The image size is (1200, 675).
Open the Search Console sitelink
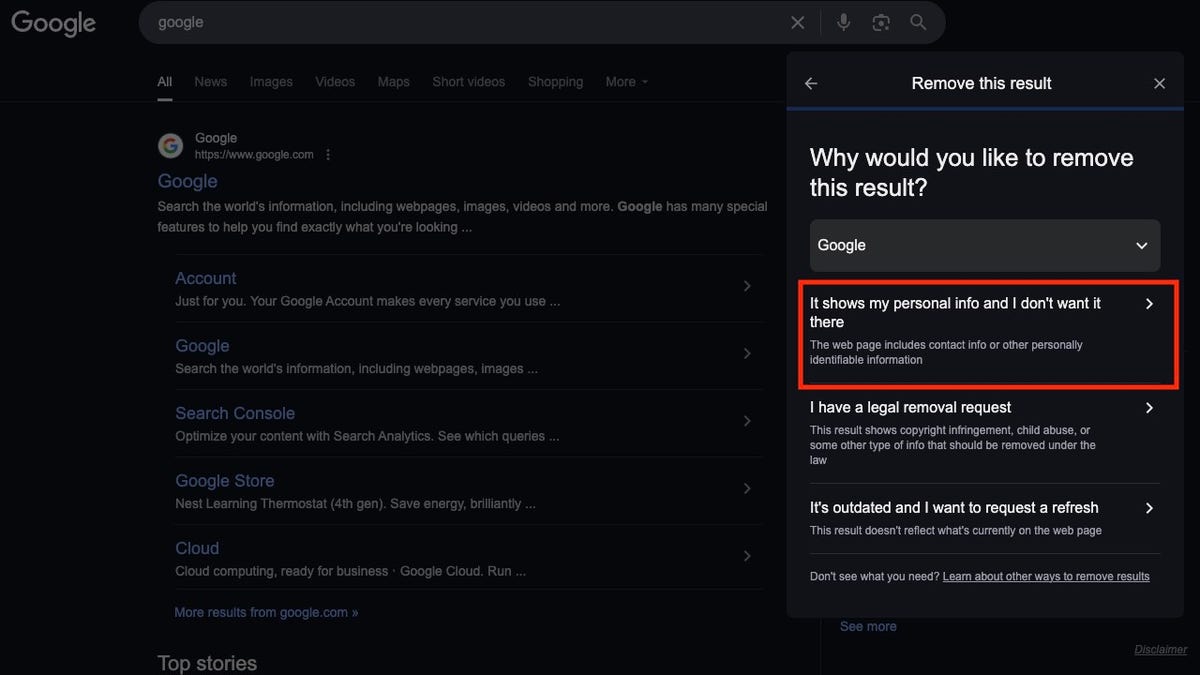point(235,413)
